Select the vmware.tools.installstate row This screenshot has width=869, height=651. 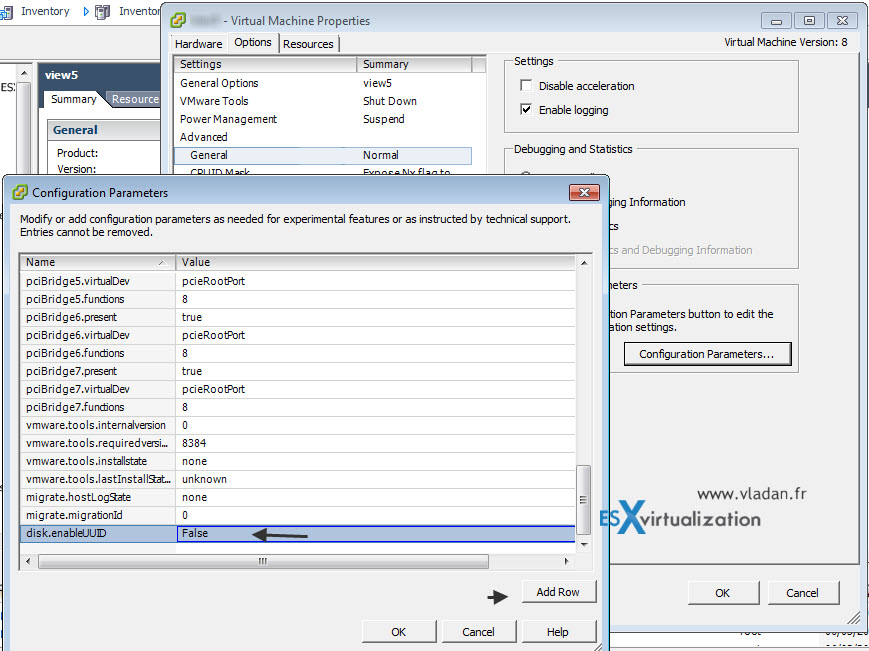(298, 461)
